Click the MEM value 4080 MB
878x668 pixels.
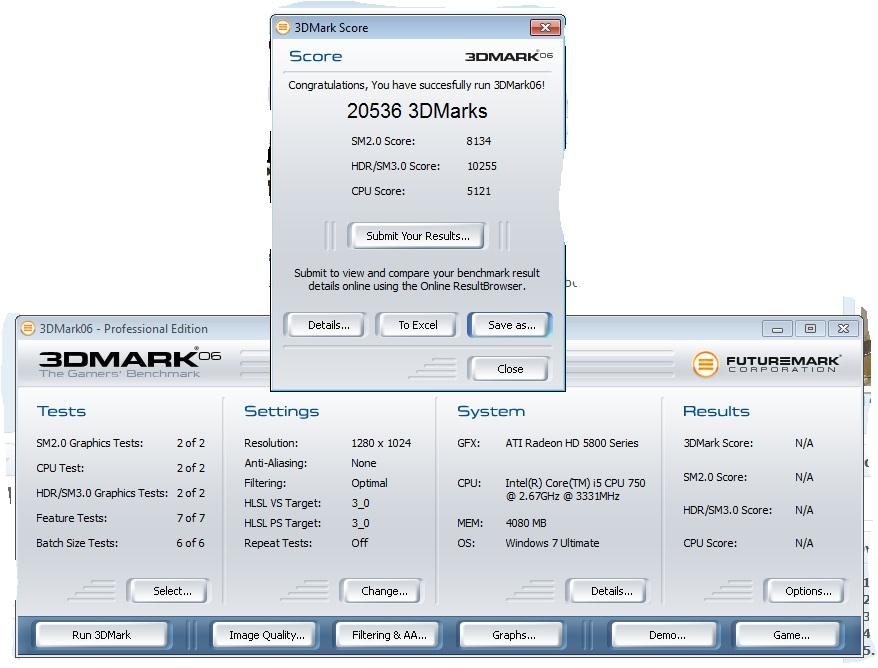tap(526, 523)
